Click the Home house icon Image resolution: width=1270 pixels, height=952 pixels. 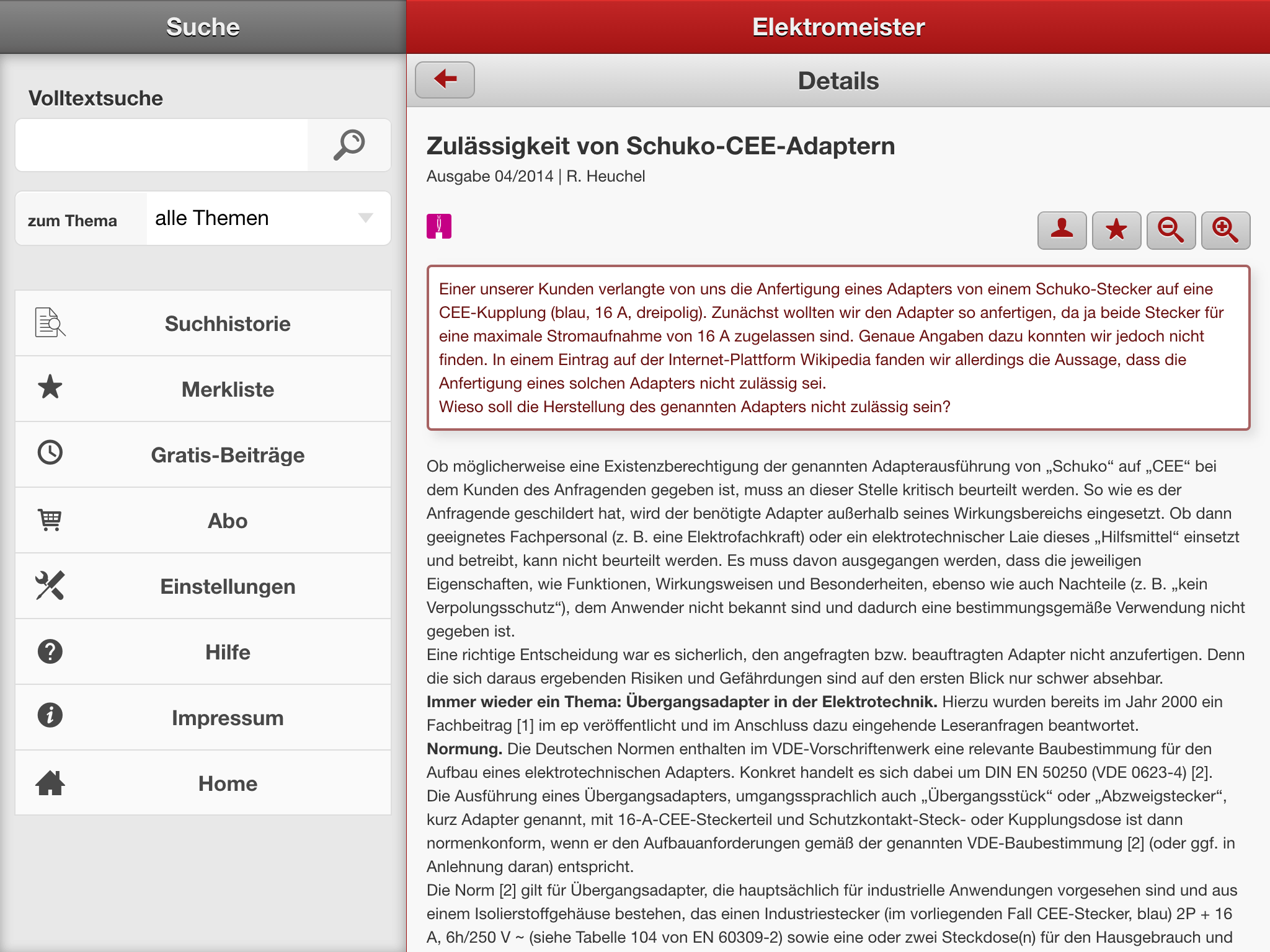[x=50, y=783]
